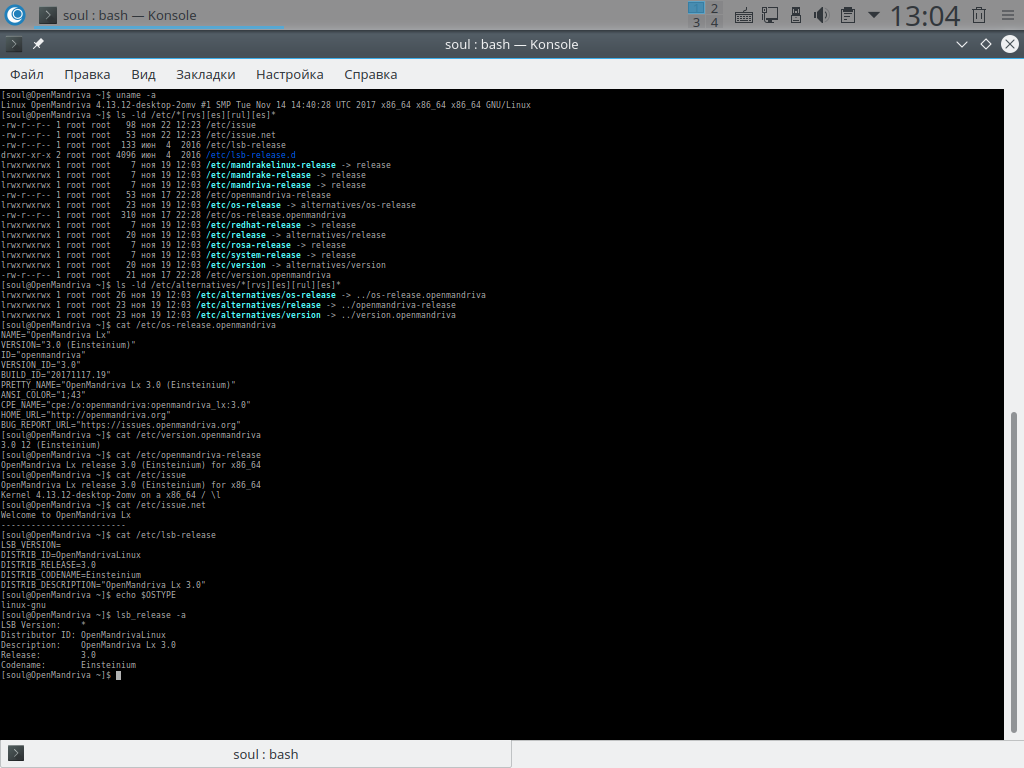Click the NAME="OpenMandriva Lx" line
The image size is (1024, 768).
(56, 335)
